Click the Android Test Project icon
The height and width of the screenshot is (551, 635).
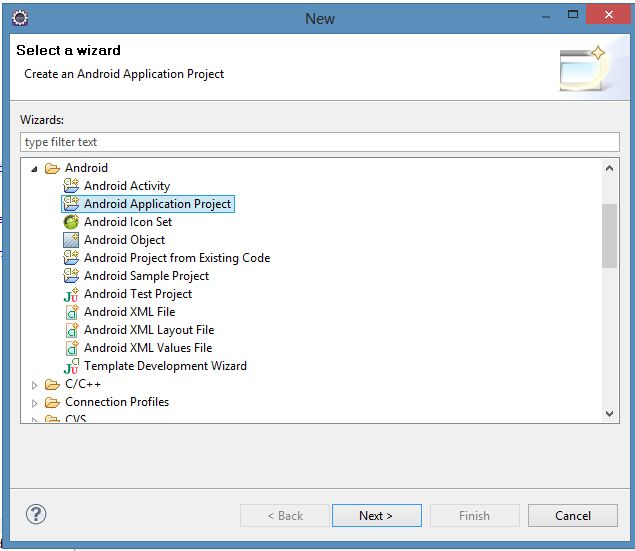71,294
